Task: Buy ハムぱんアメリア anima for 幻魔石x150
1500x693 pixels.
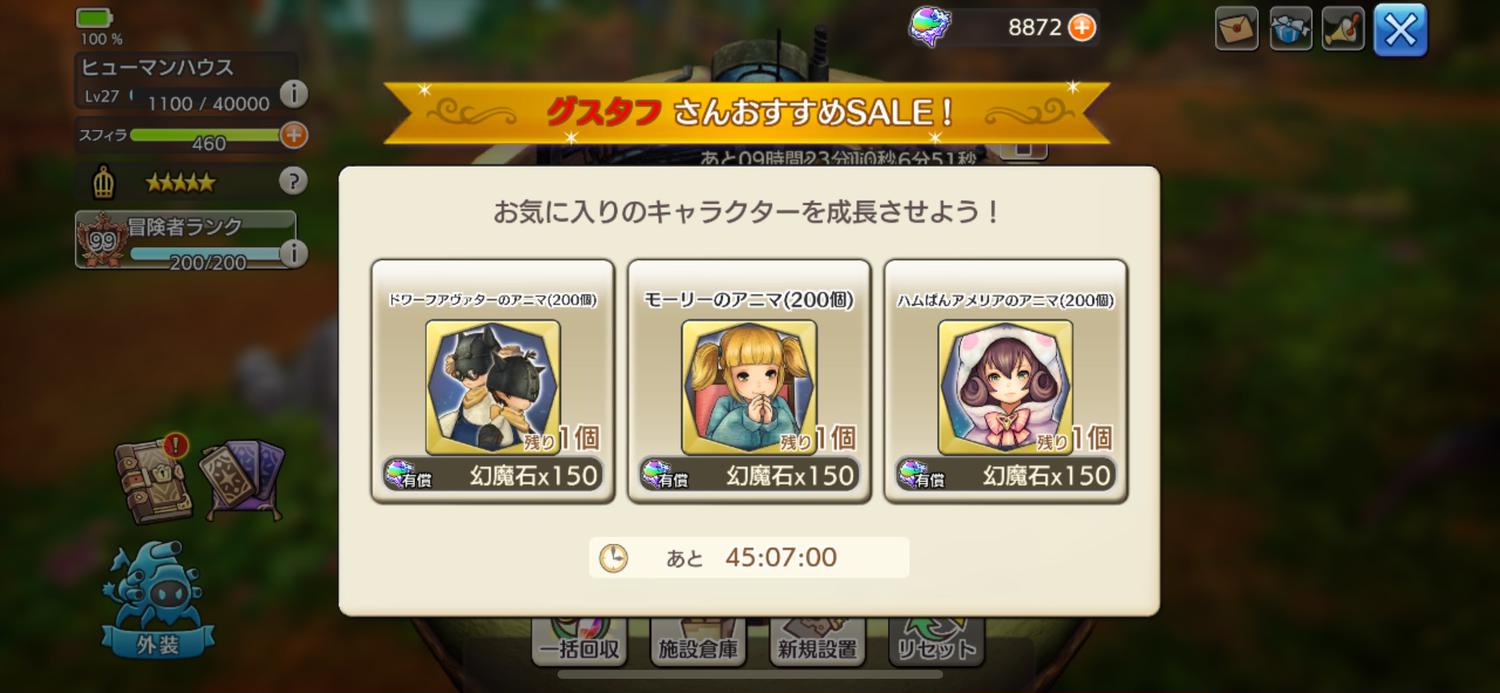Action: (x=1005, y=475)
